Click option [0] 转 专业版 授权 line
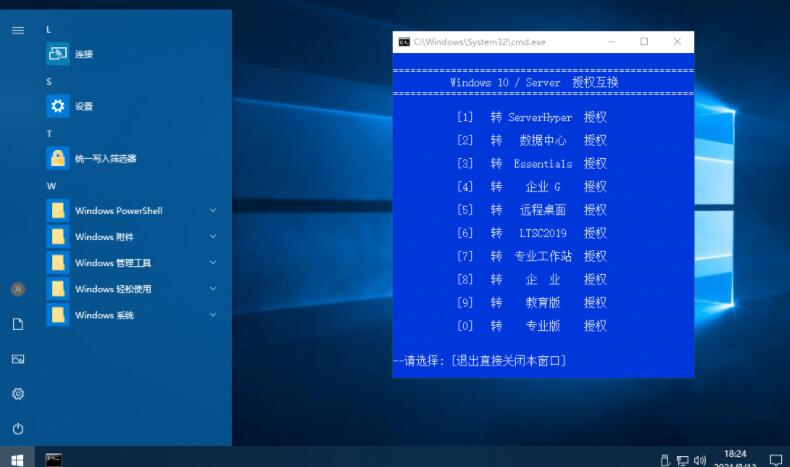 click(532, 326)
